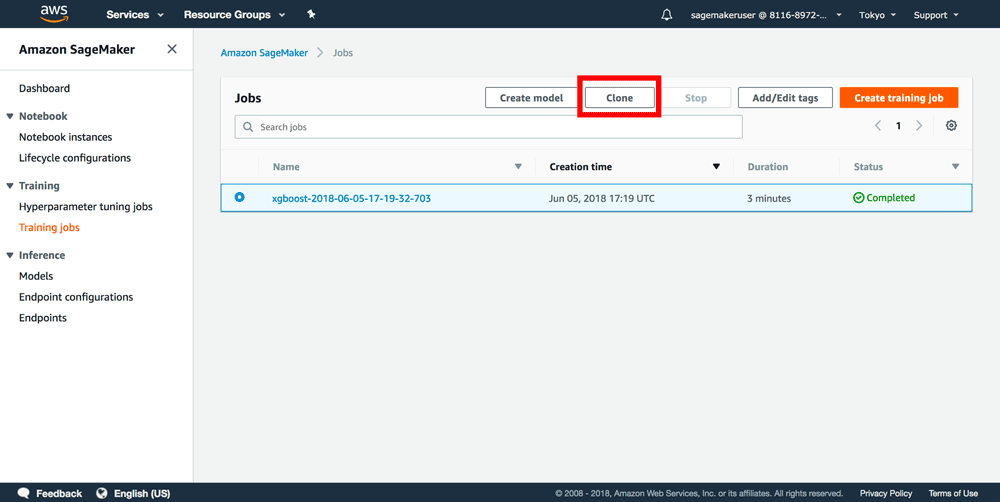Screen dimensions: 1000x502
Task: Open Lifecycle configurations page
Action: click(x=75, y=158)
